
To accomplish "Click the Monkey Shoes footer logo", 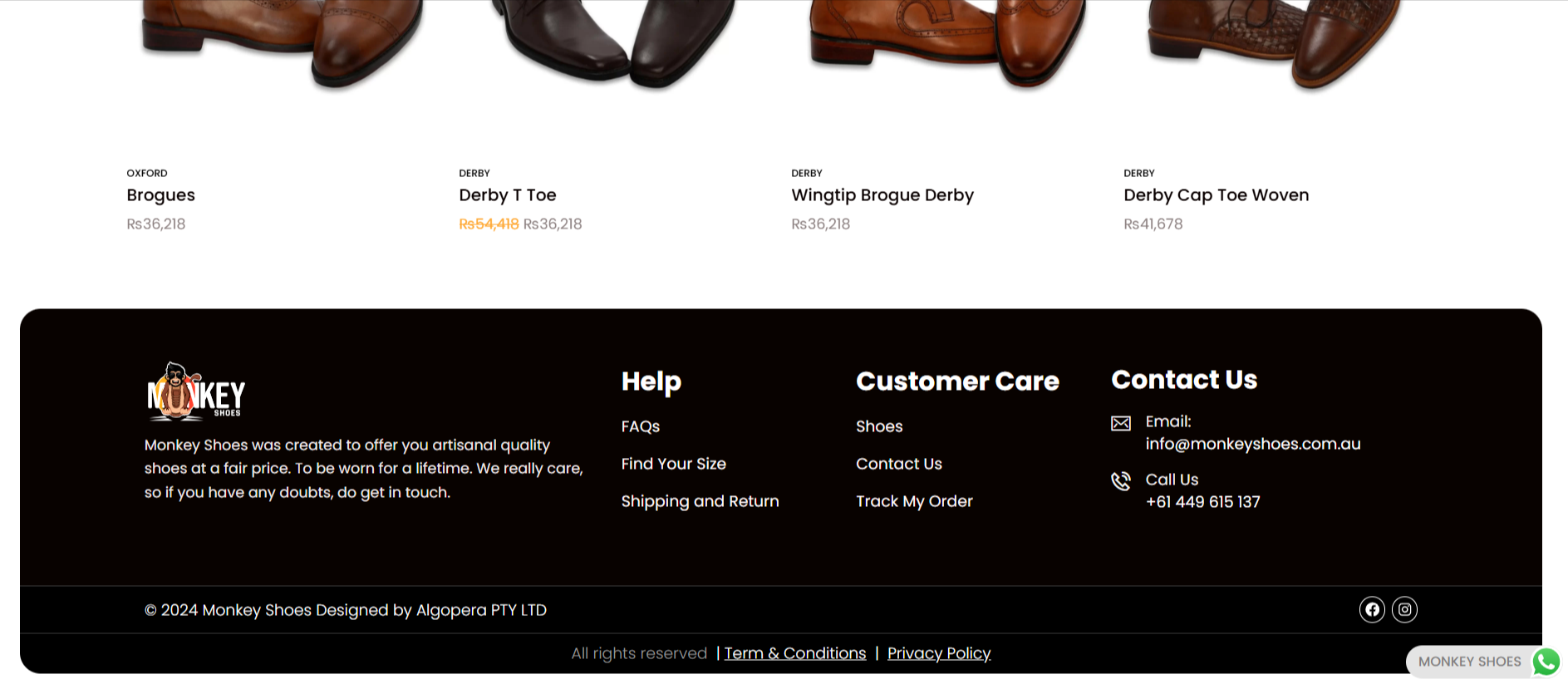I will [196, 390].
